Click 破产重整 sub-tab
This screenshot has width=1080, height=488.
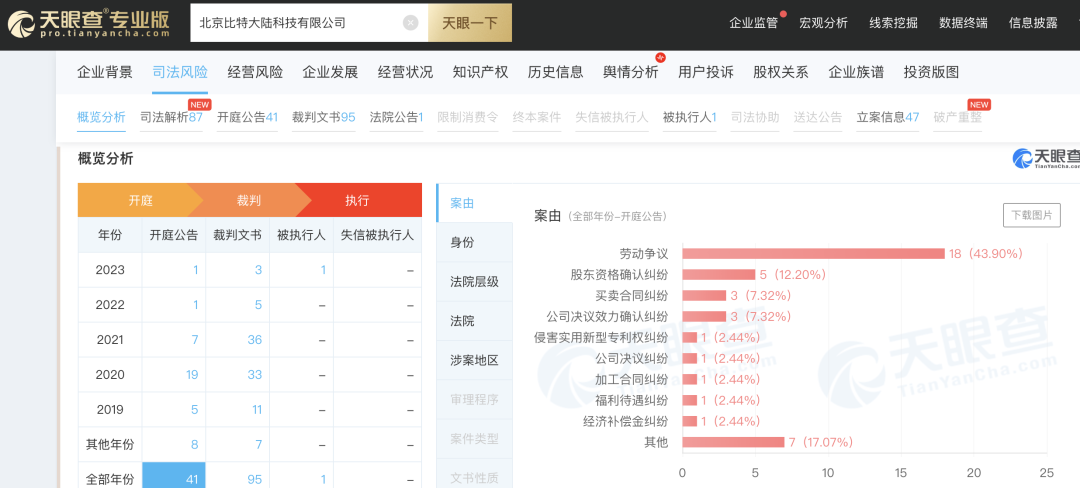point(957,117)
